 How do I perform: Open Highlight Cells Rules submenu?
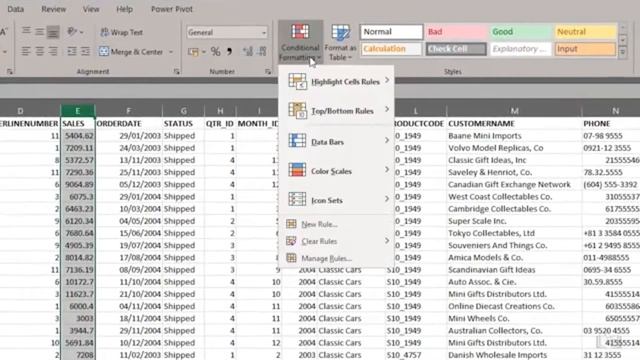[x=337, y=81]
